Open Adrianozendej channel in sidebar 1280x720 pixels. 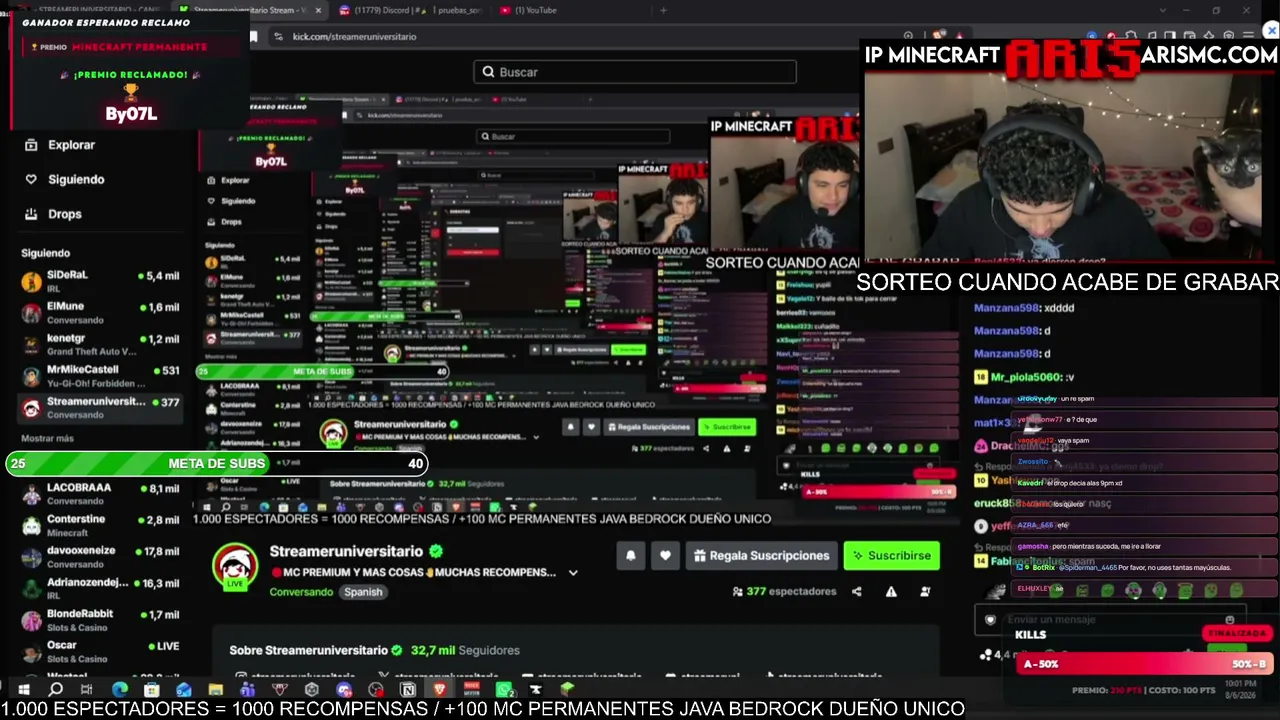(x=100, y=589)
